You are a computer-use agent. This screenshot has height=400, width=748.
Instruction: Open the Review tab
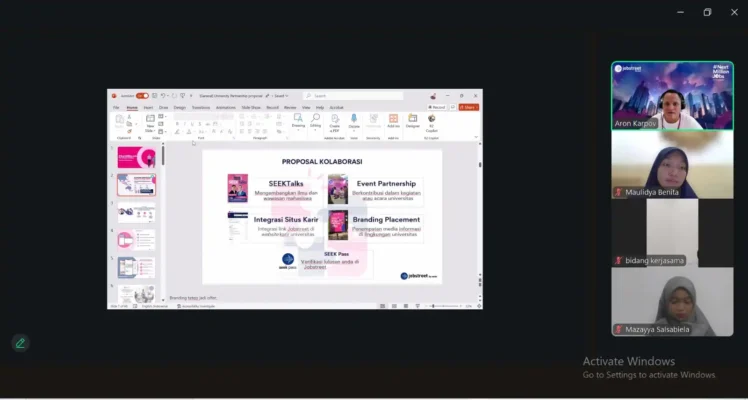[x=290, y=108]
